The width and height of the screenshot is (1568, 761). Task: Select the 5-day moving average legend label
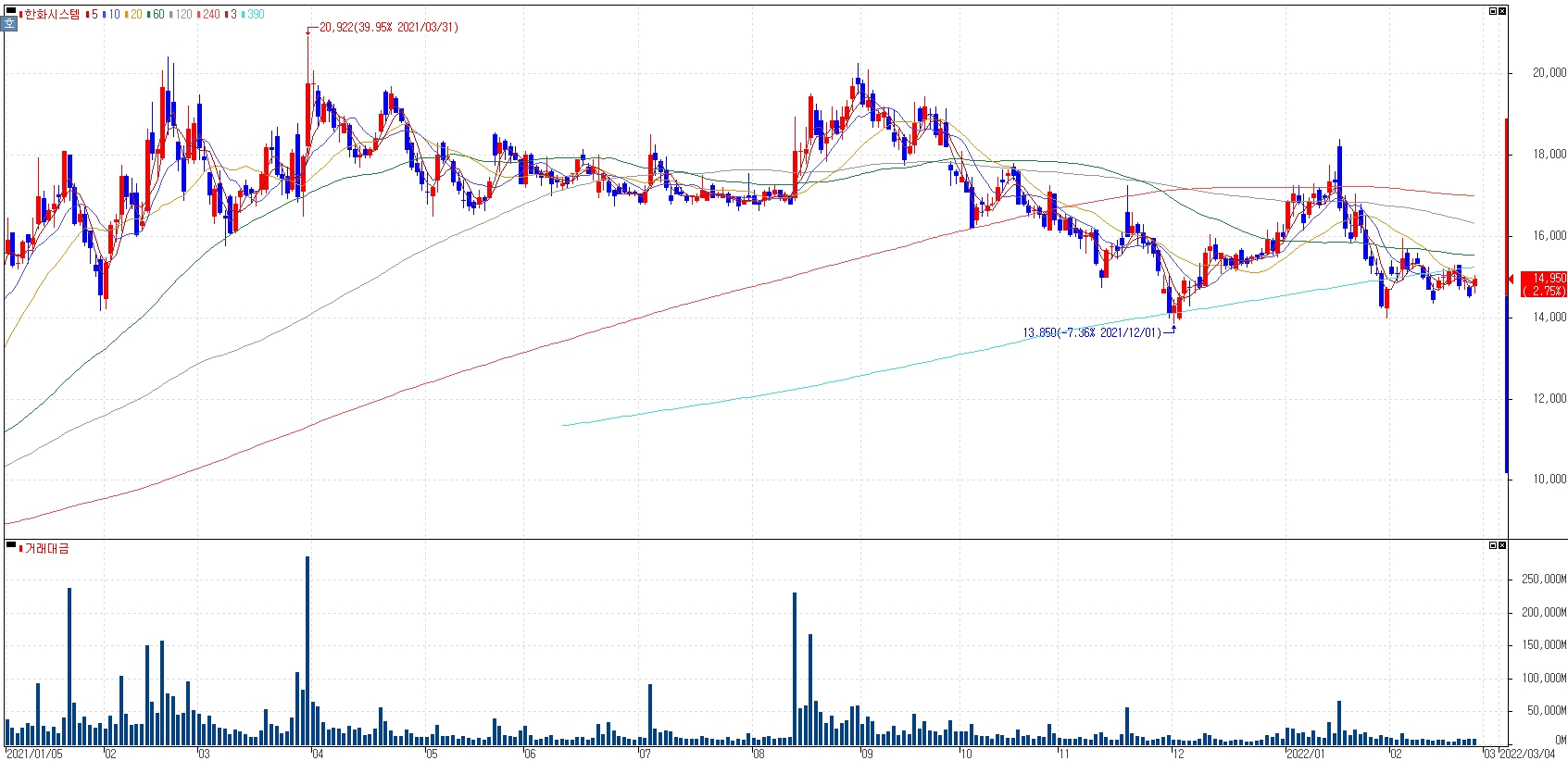coord(92,14)
